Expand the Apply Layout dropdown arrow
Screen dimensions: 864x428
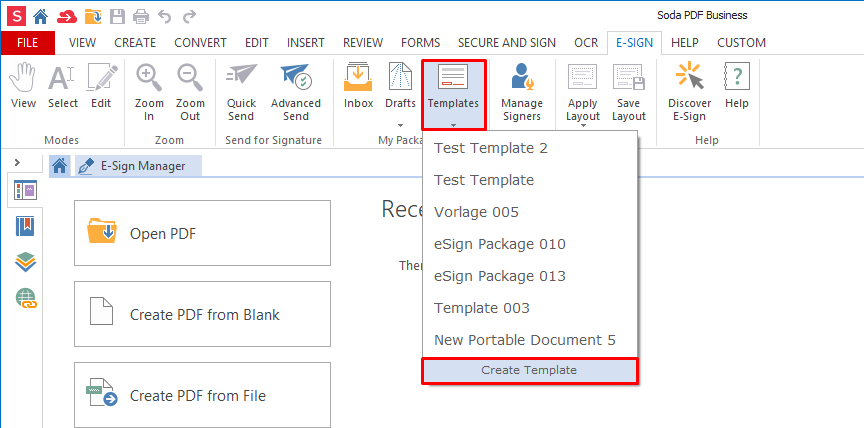coord(583,126)
